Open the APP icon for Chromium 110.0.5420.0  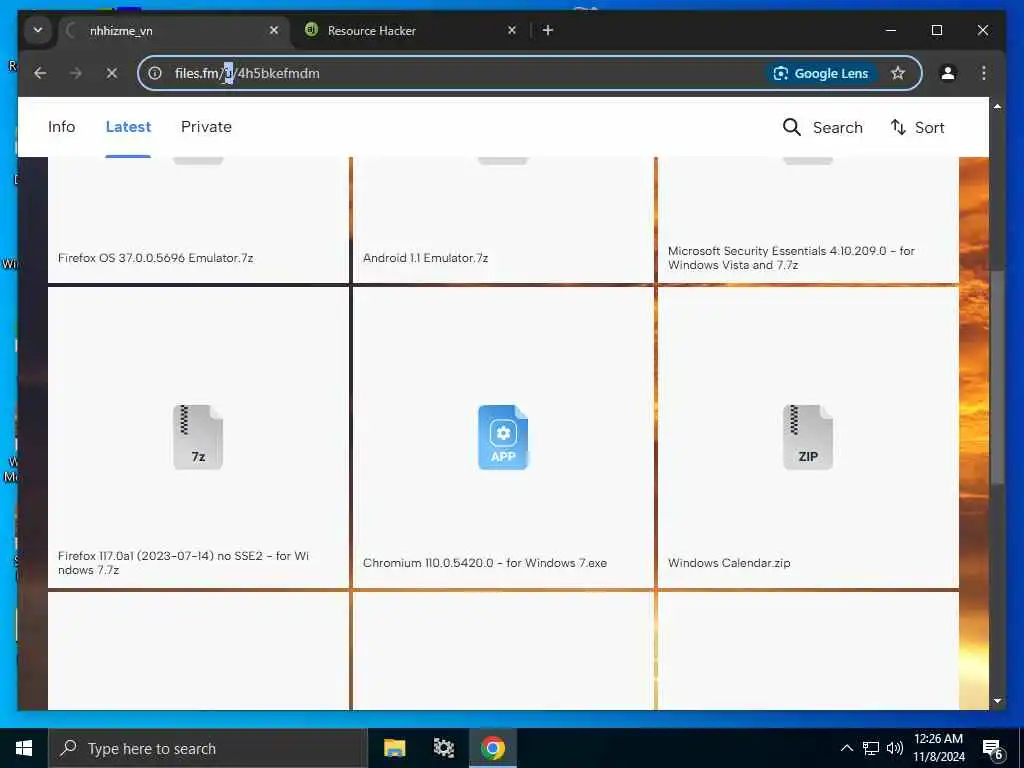coord(503,437)
